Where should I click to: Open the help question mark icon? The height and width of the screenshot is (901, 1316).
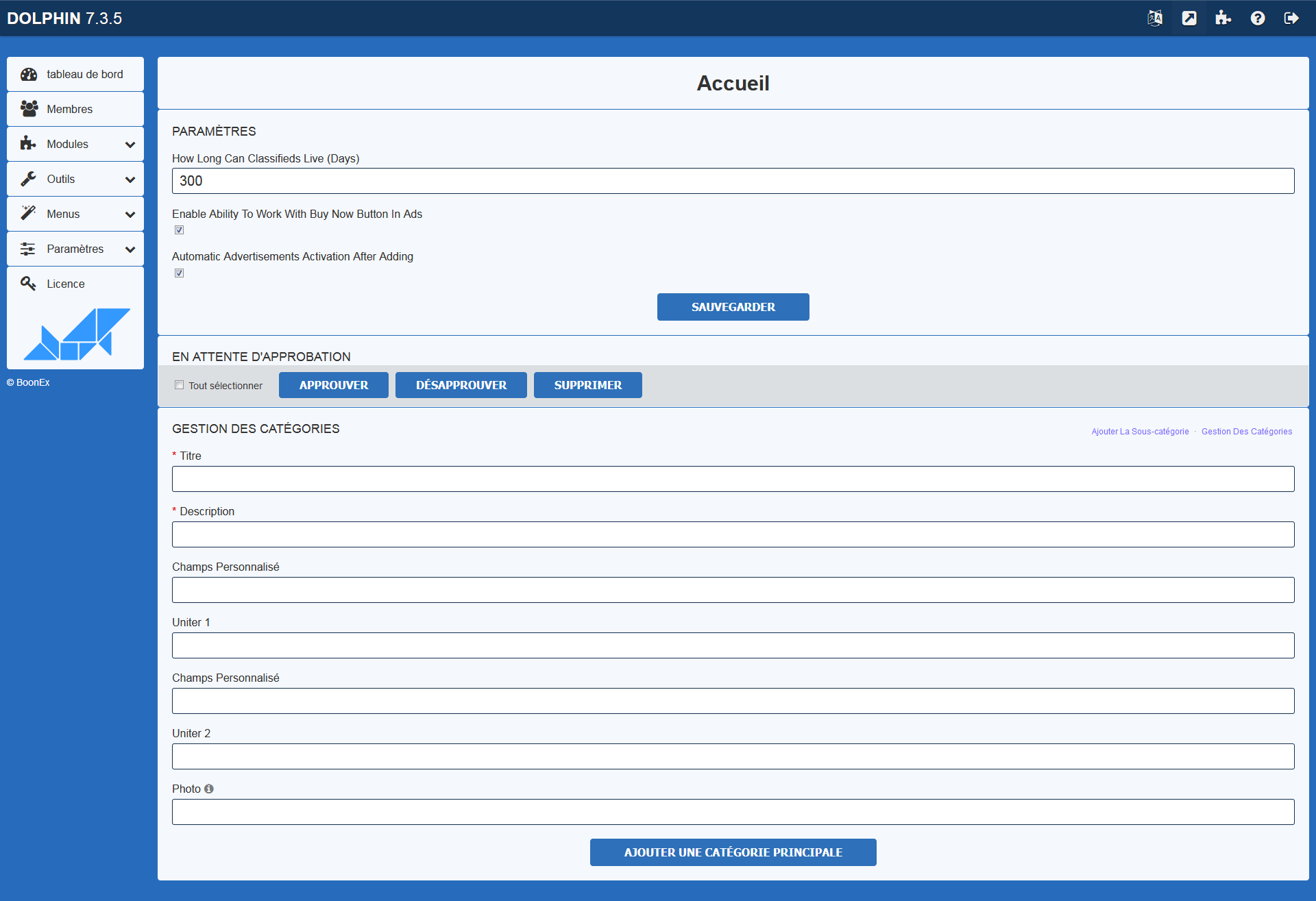[1258, 18]
